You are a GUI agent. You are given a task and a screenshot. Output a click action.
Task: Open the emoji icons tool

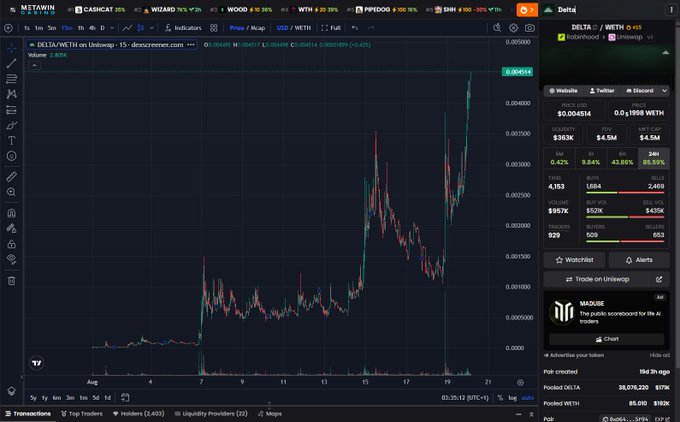(12, 156)
